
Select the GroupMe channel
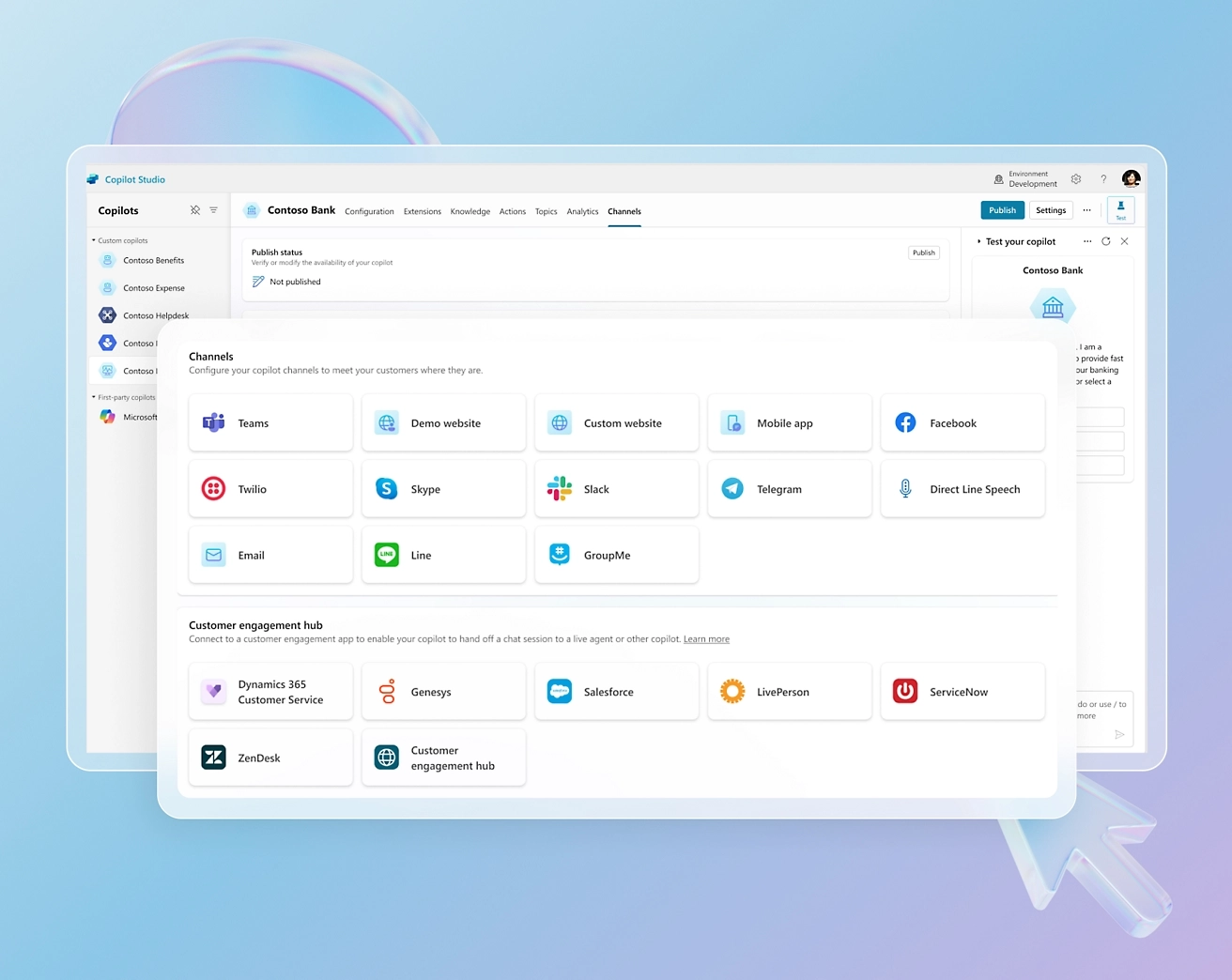point(616,555)
